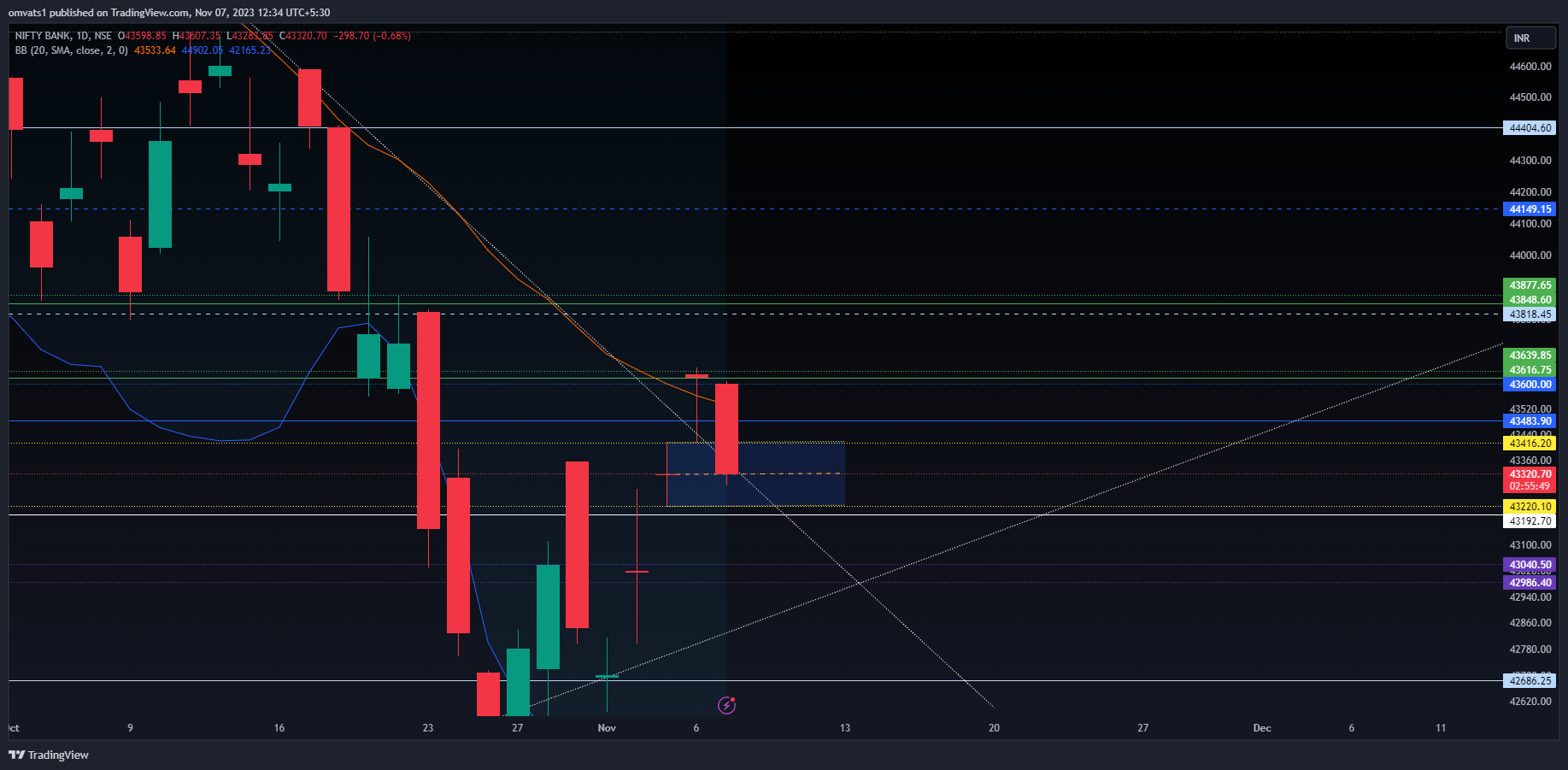The height and width of the screenshot is (770, 1568).
Task: Click the Dec date on time axis
Action: point(1262,728)
